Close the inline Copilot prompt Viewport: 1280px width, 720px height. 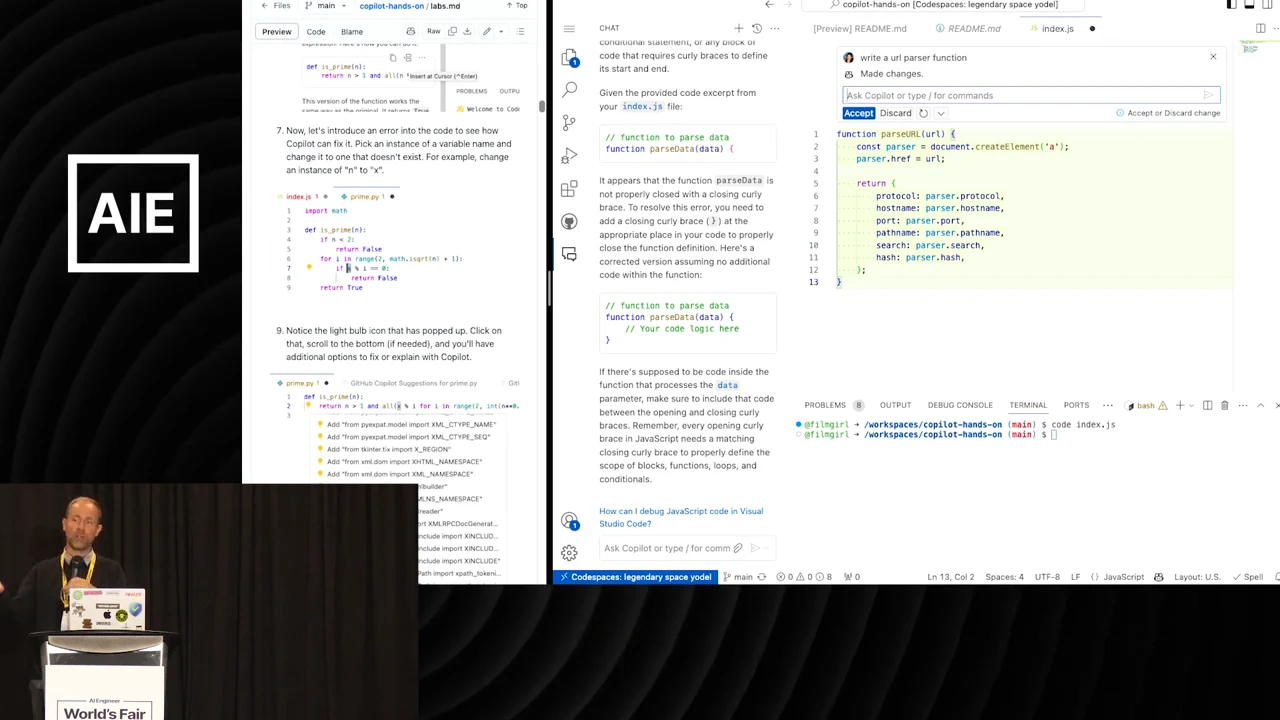1213,57
